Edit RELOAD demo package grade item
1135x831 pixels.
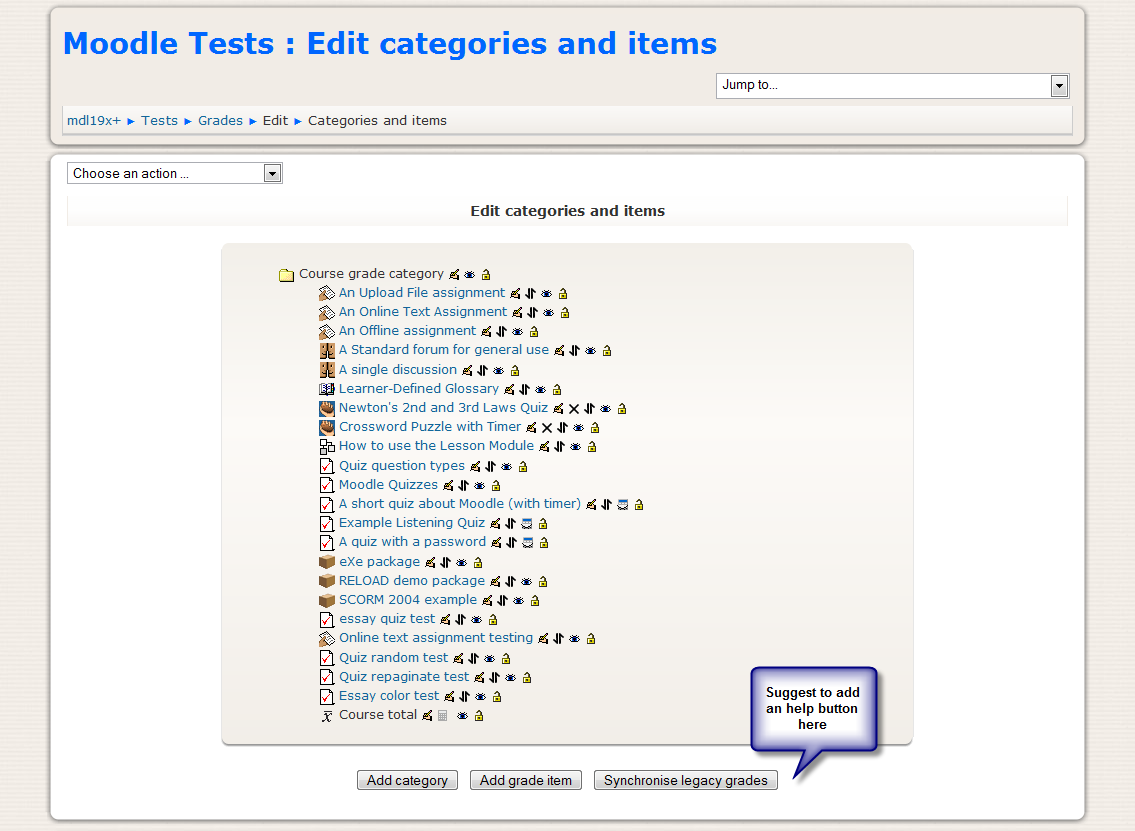point(495,581)
